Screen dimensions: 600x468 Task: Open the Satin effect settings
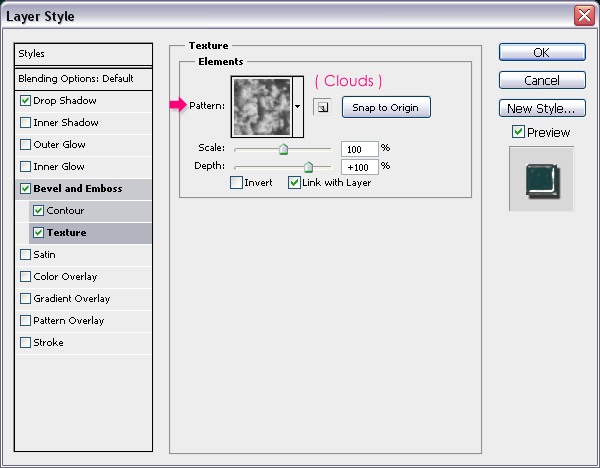tap(44, 255)
